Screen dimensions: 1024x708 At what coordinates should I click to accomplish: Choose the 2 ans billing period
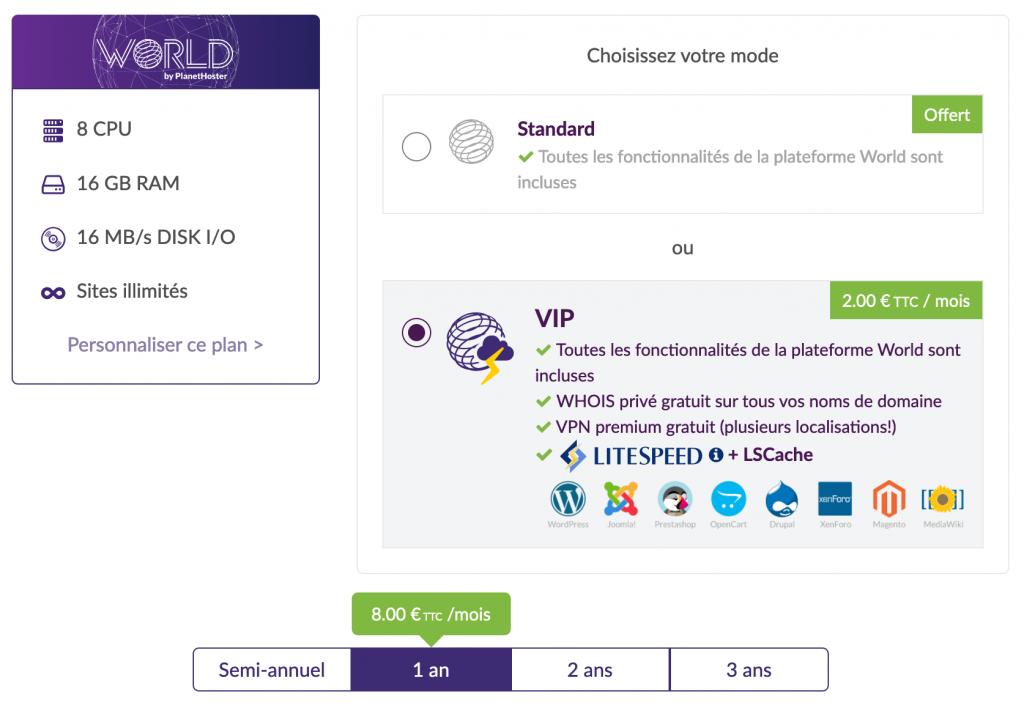pos(590,669)
